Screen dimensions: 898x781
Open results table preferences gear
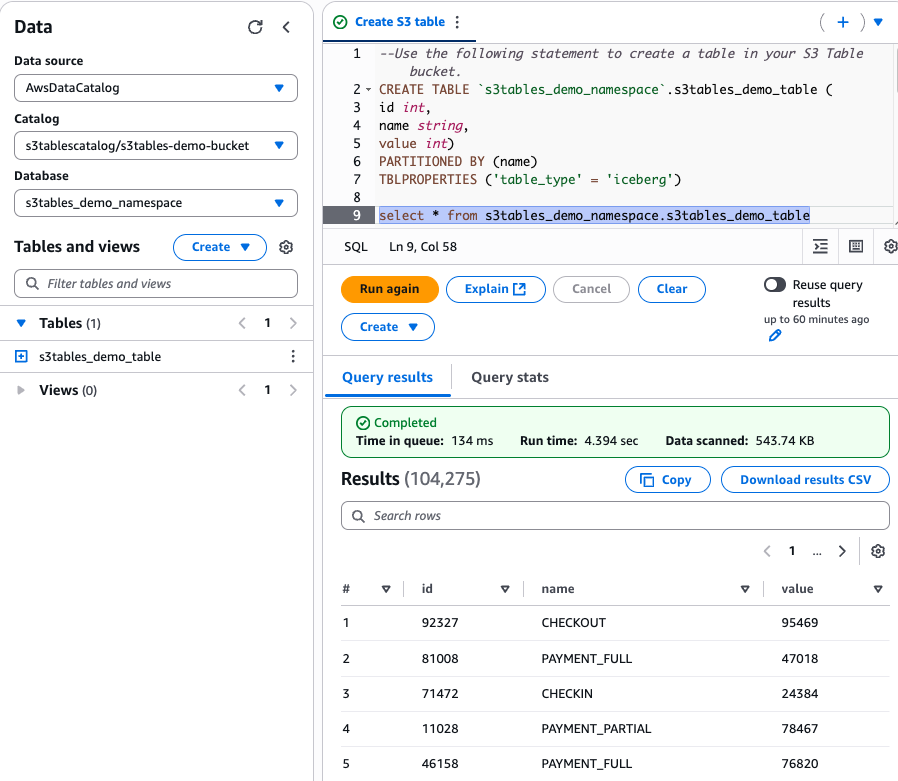(878, 551)
